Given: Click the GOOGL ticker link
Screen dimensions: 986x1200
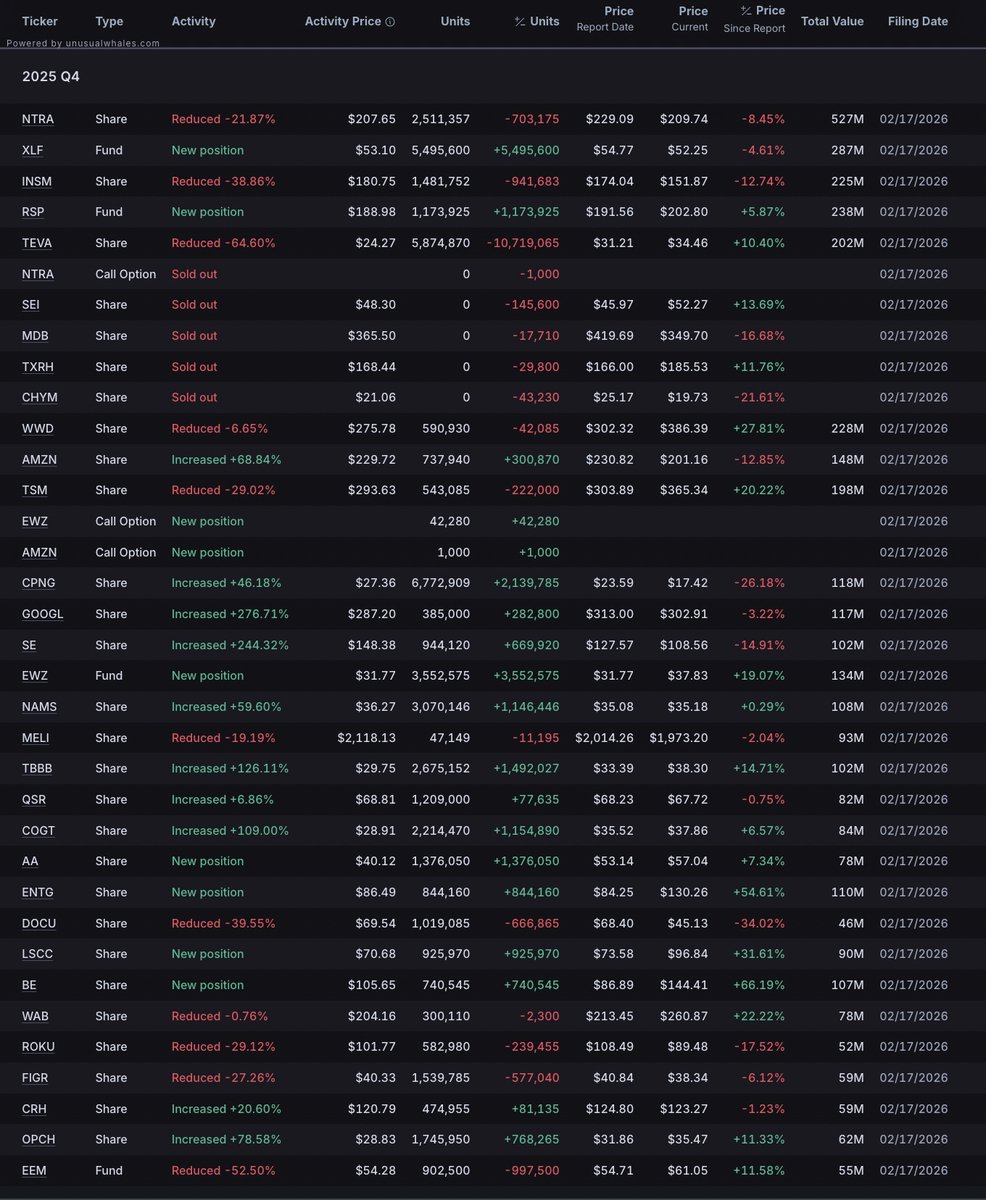Looking at the screenshot, I should click(x=42, y=614).
